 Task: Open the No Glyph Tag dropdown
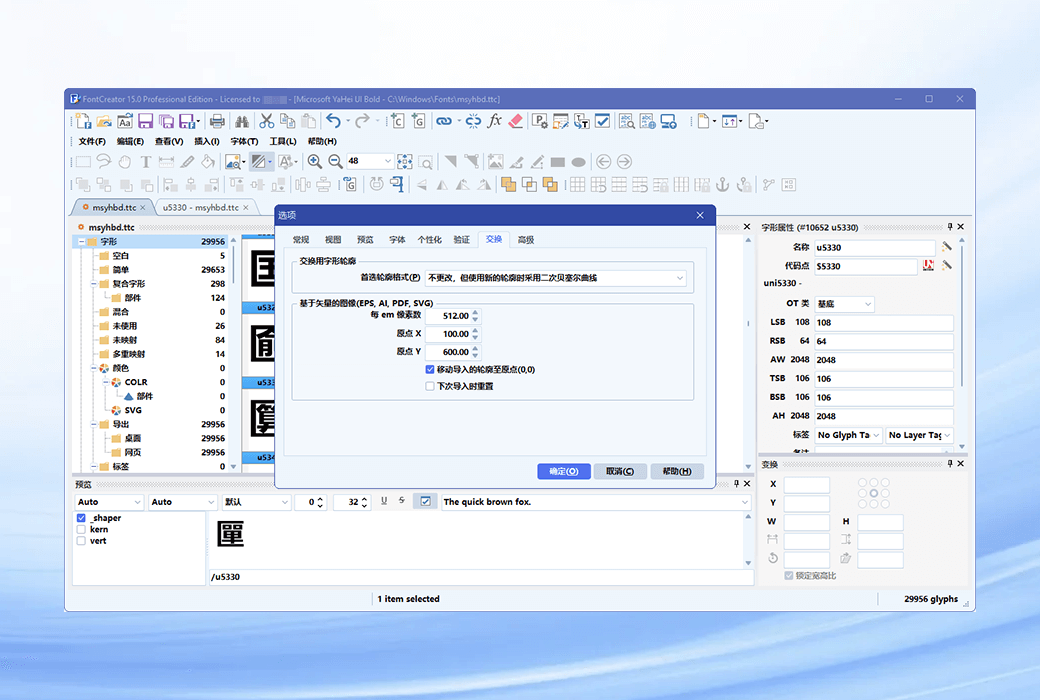click(848, 435)
